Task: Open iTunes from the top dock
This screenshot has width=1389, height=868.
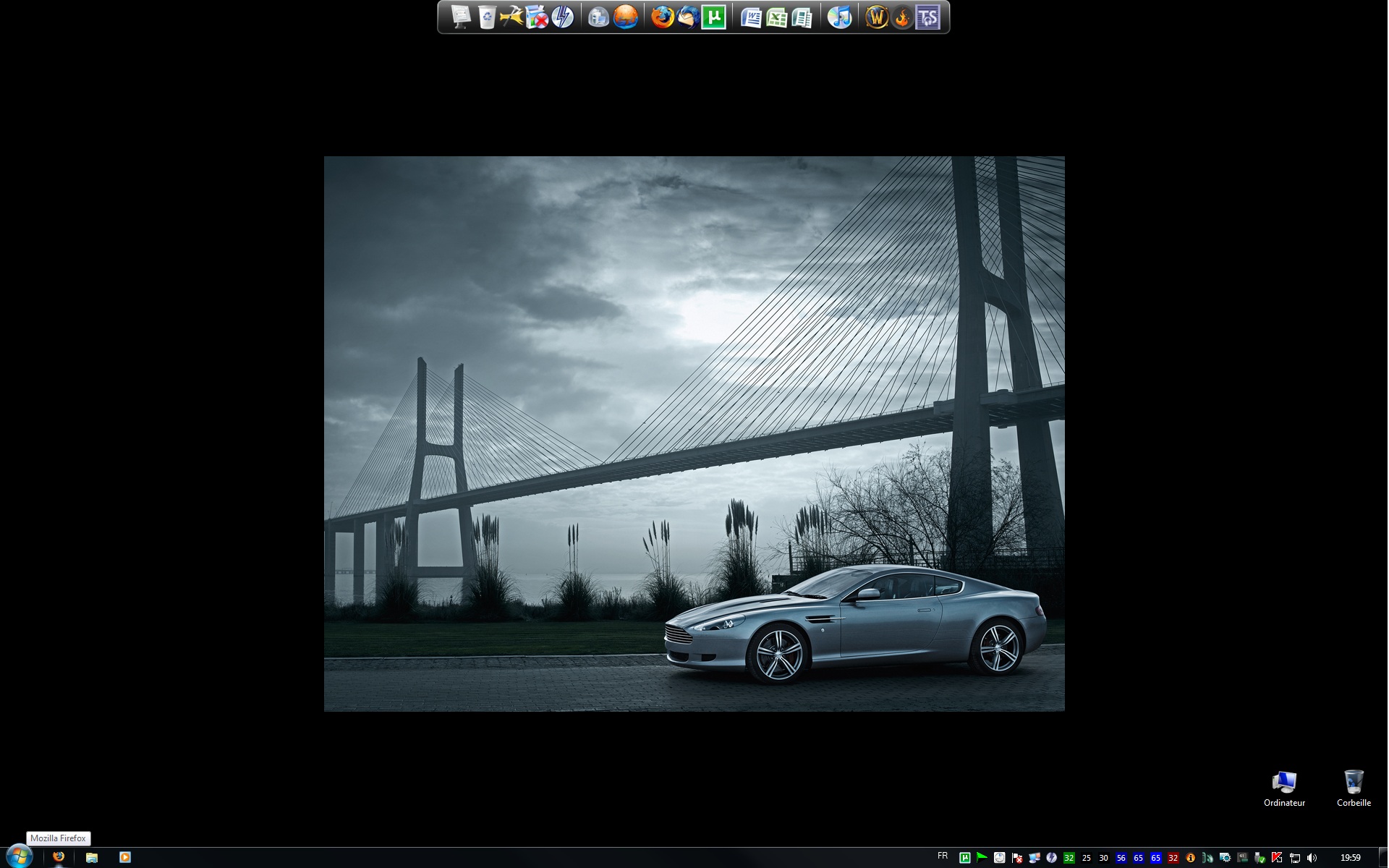Action: (839, 17)
